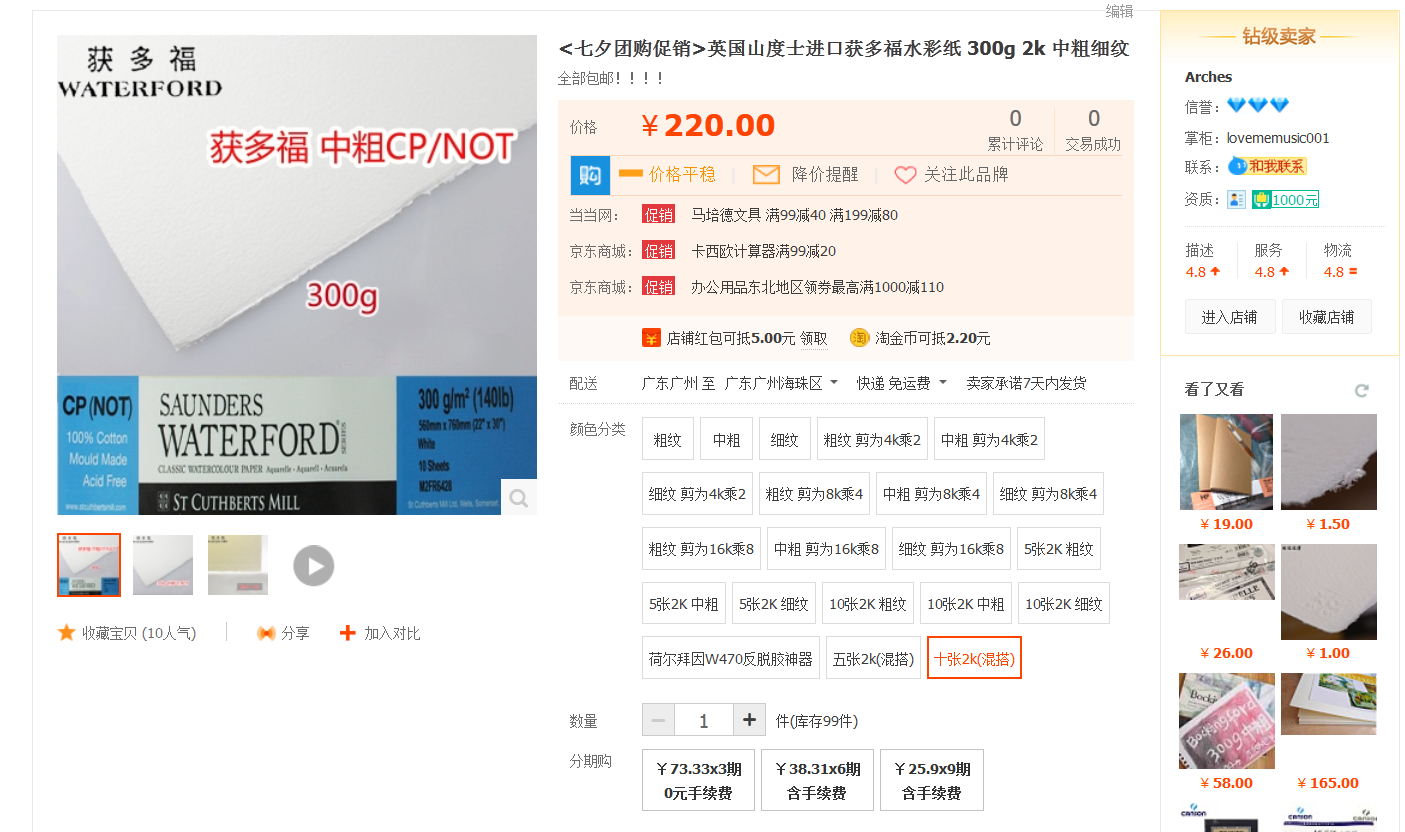Open the 办公用品东北地区领券 promotion
Screen dimensions: 1405x832
click(817, 287)
